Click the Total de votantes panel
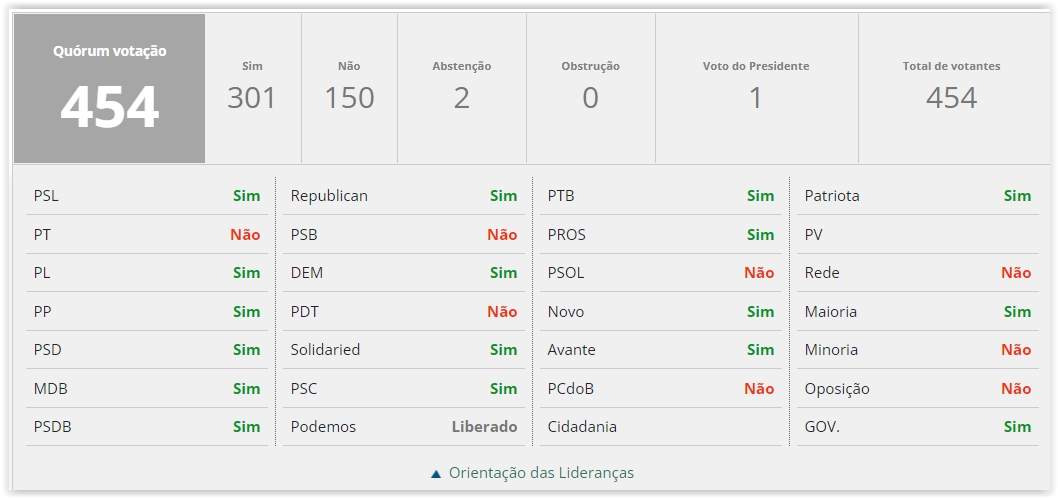 tap(951, 89)
